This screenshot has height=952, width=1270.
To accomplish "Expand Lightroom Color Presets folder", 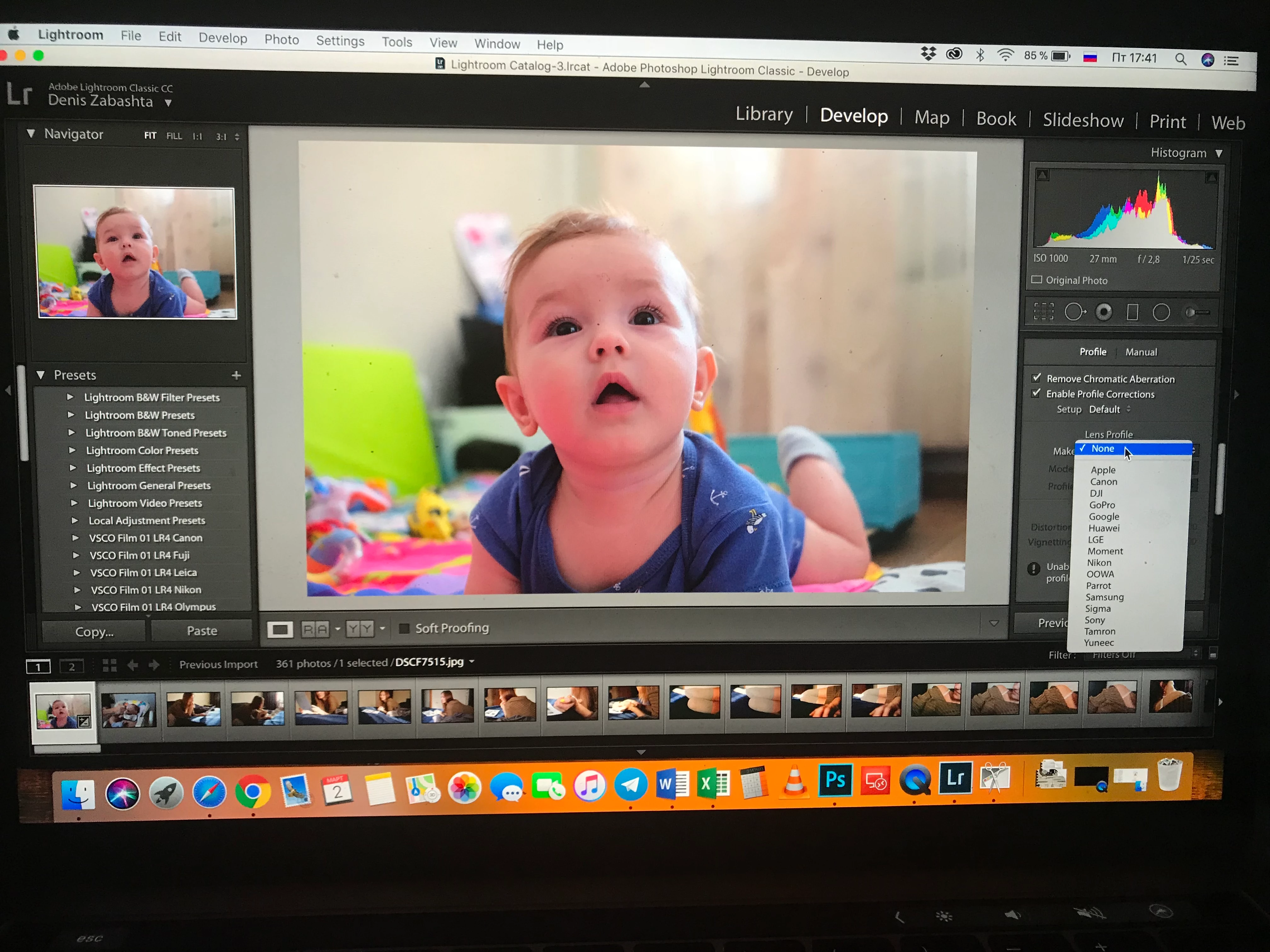I will click(72, 450).
